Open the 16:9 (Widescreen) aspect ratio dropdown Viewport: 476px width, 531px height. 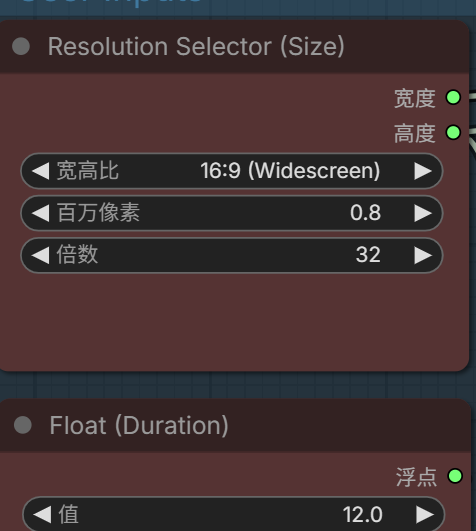(x=232, y=171)
